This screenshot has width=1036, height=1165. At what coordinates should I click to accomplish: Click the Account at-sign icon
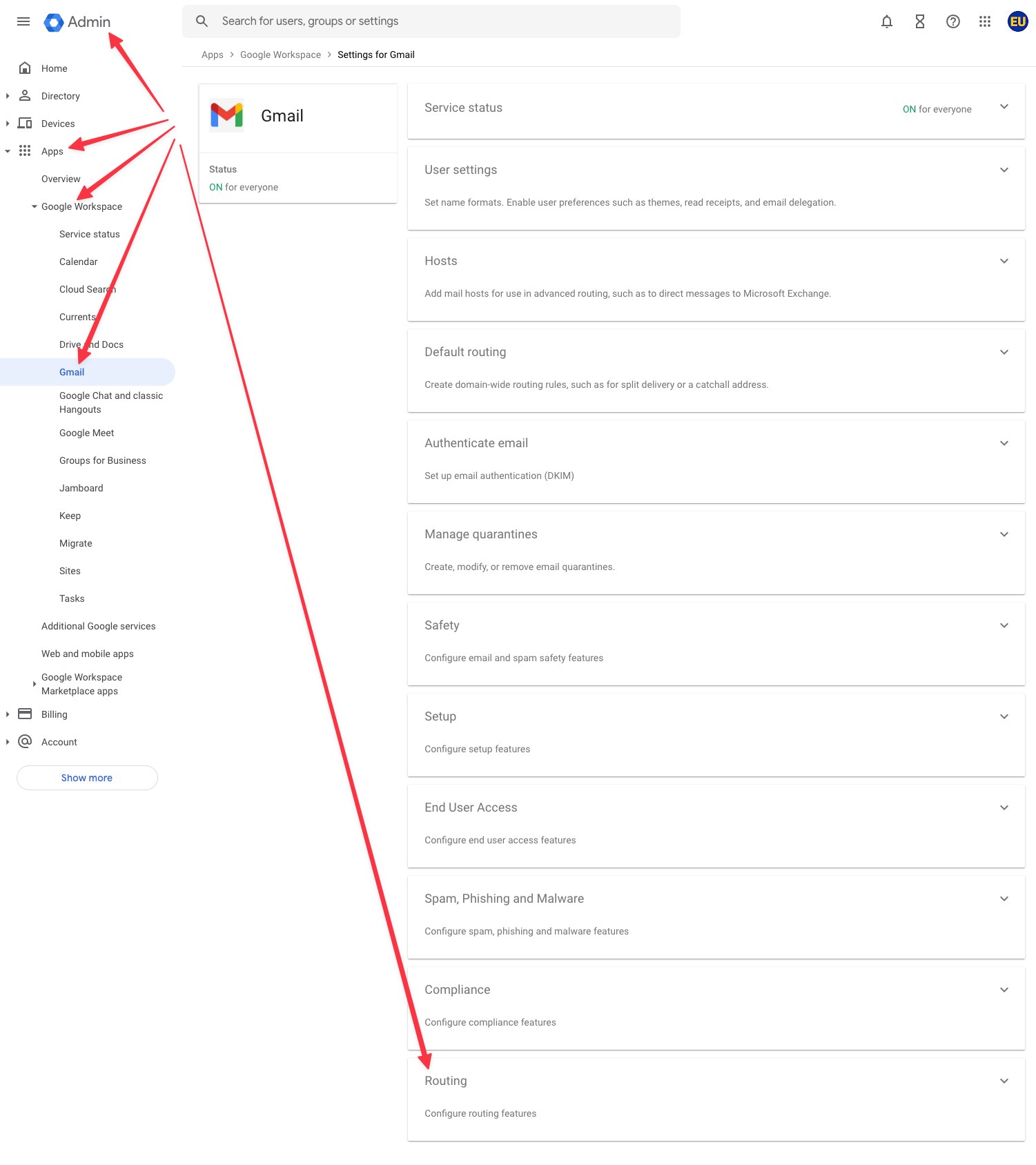coord(25,741)
